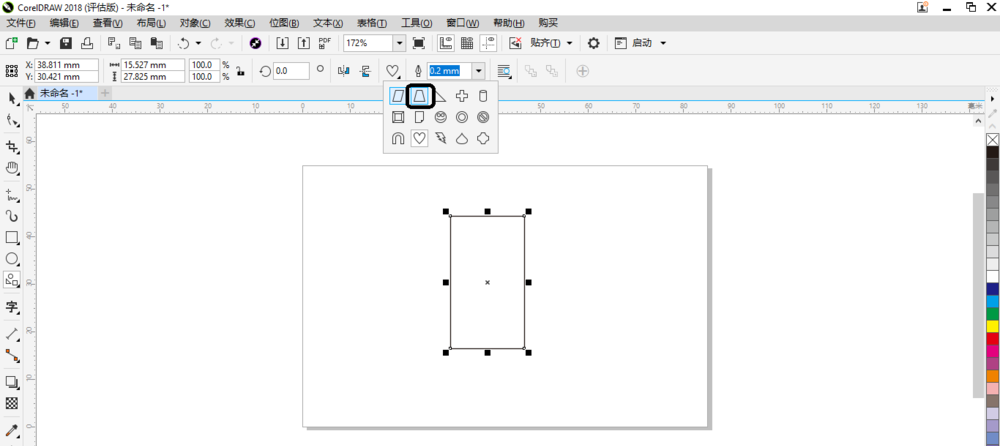This screenshot has height=446, width=1000.
Task: Choose the Connector tool
Action: coord(11,355)
